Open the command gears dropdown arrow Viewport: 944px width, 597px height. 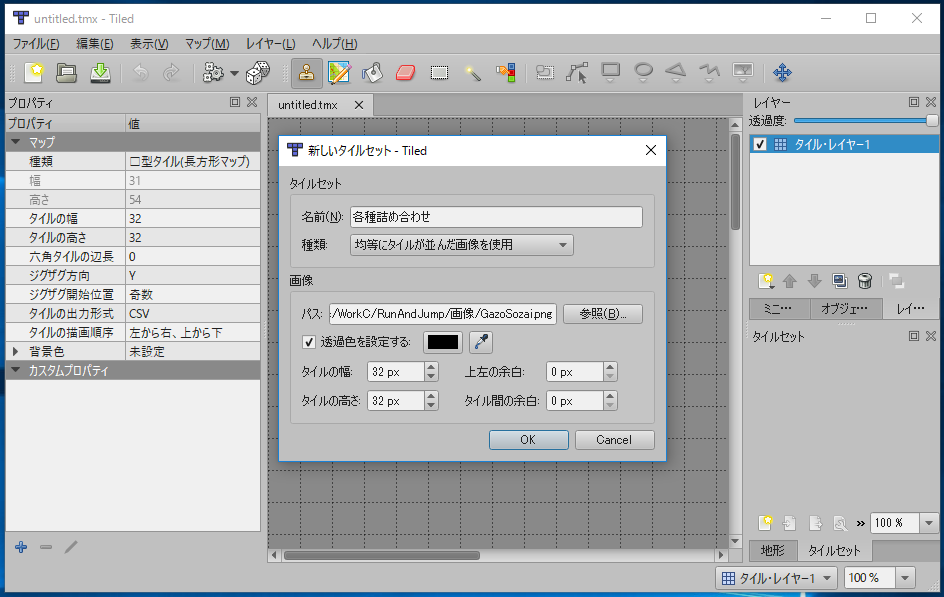[235, 73]
